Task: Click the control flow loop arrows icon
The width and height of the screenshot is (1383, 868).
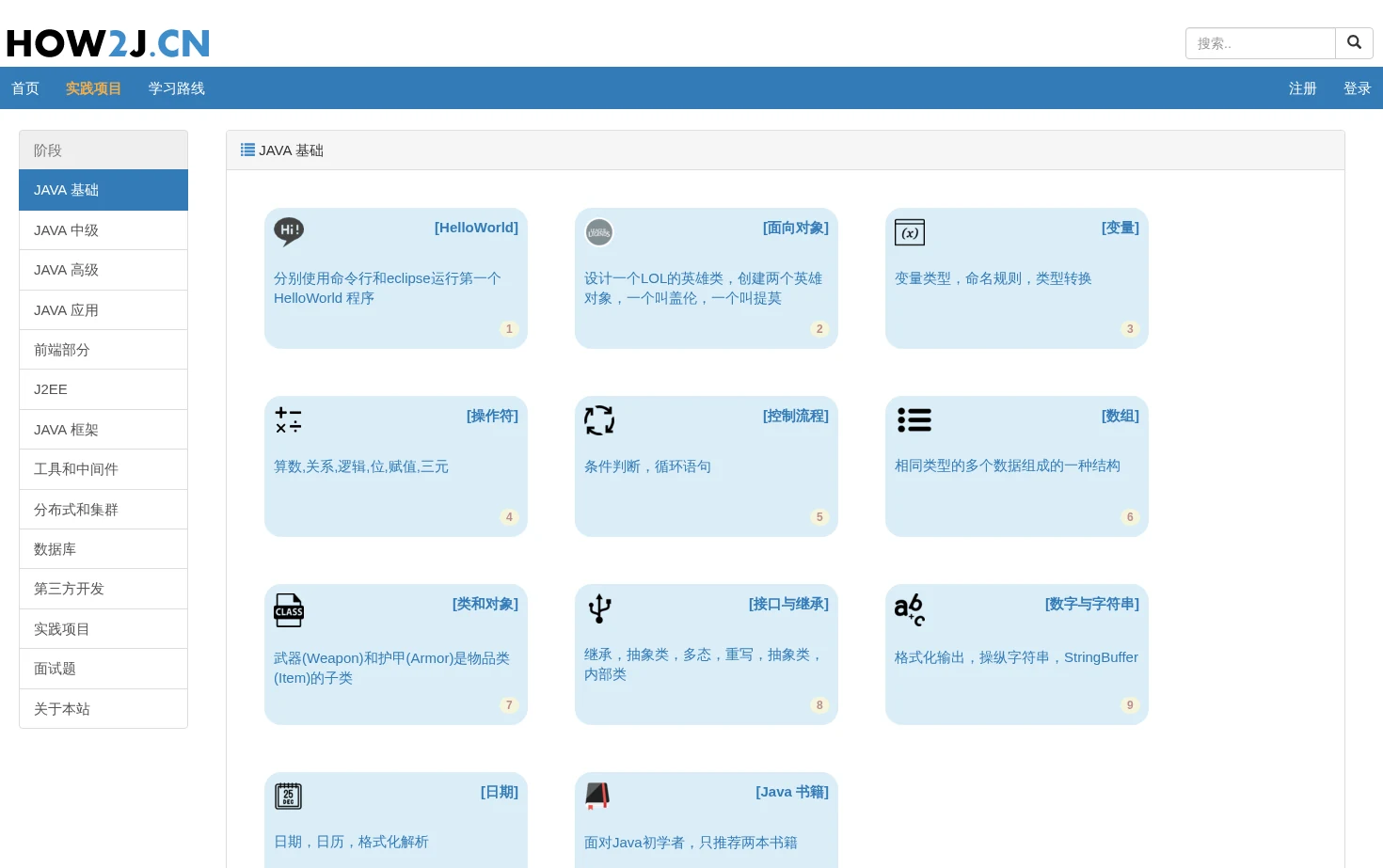Action: (599, 420)
